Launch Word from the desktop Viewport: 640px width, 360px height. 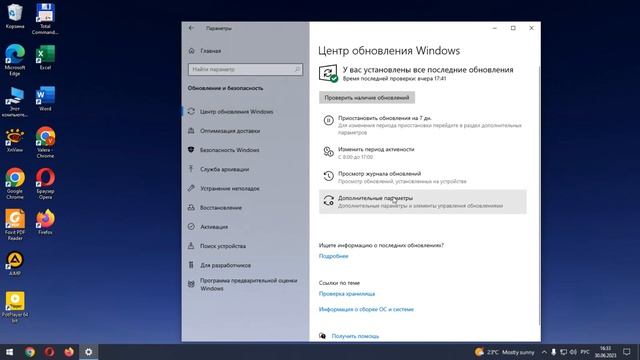pos(45,98)
